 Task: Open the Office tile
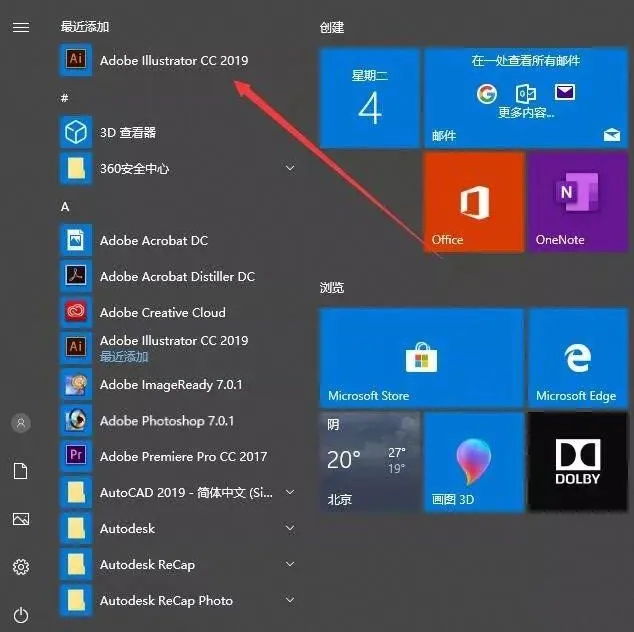pyautogui.click(x=474, y=202)
